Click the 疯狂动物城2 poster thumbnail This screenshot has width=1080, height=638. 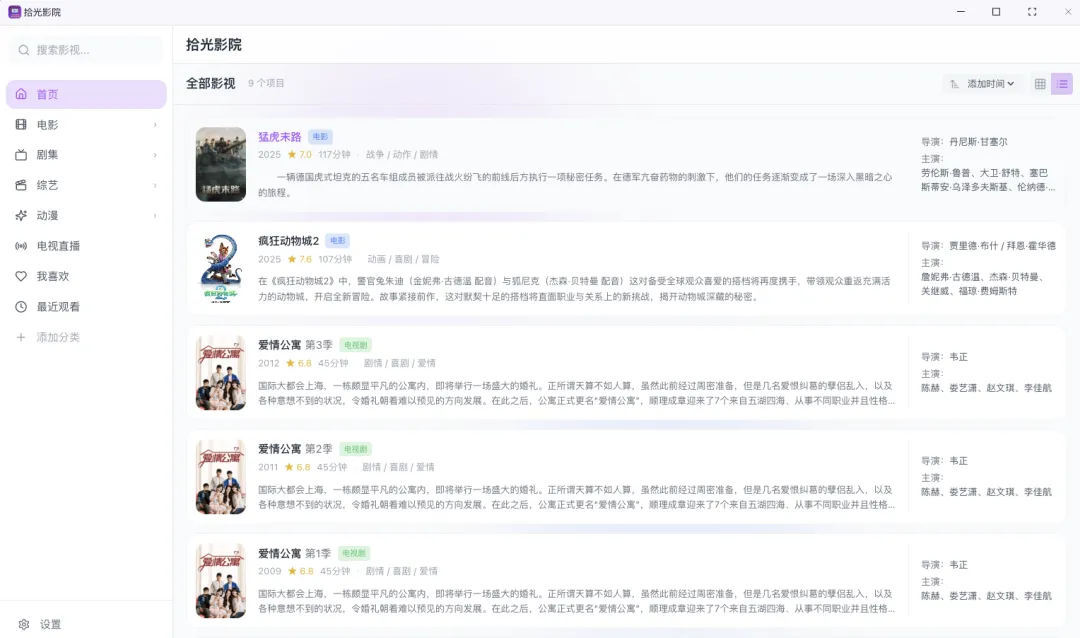[x=221, y=268]
